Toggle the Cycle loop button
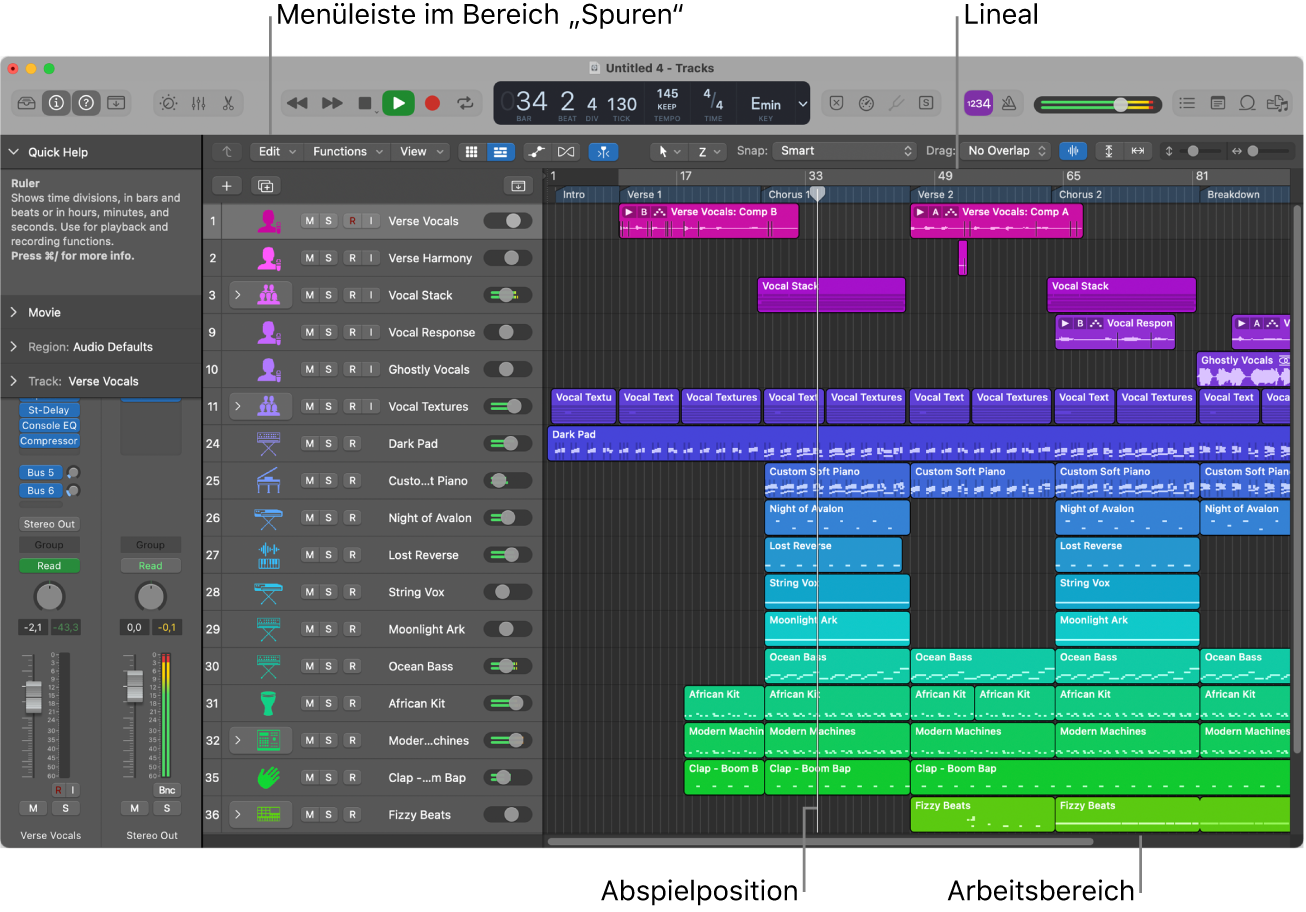The image size is (1306, 912). click(465, 103)
